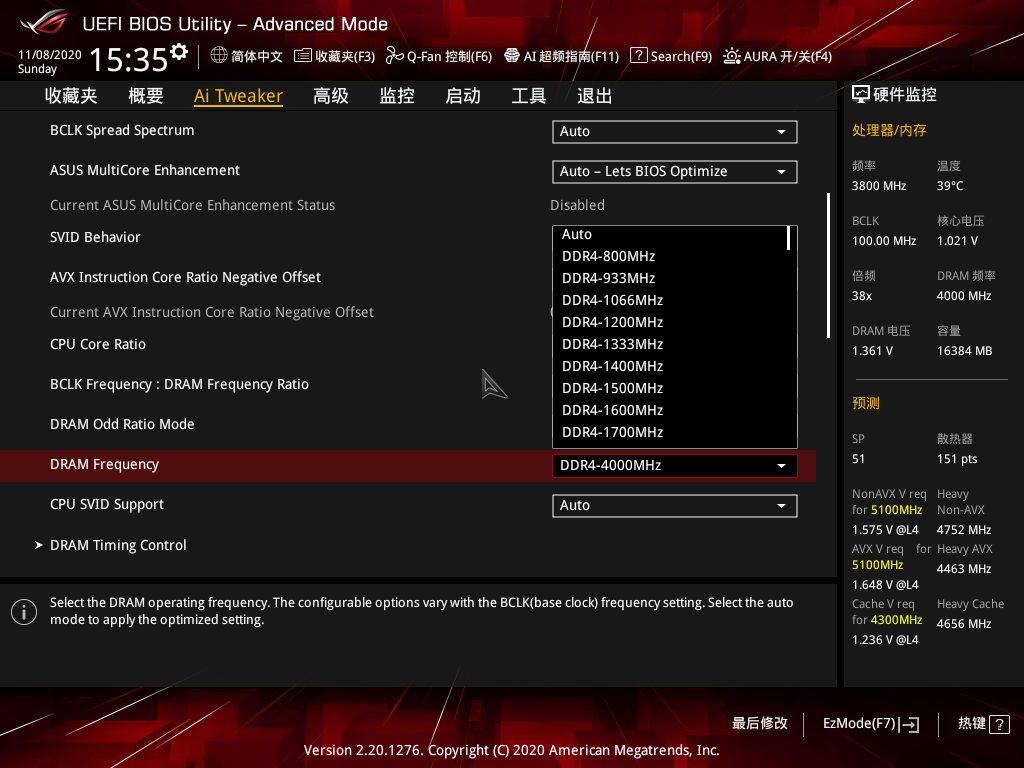The width and height of the screenshot is (1024, 768).
Task: Click the 1.361 V DRAM voltage value
Action: point(872,351)
